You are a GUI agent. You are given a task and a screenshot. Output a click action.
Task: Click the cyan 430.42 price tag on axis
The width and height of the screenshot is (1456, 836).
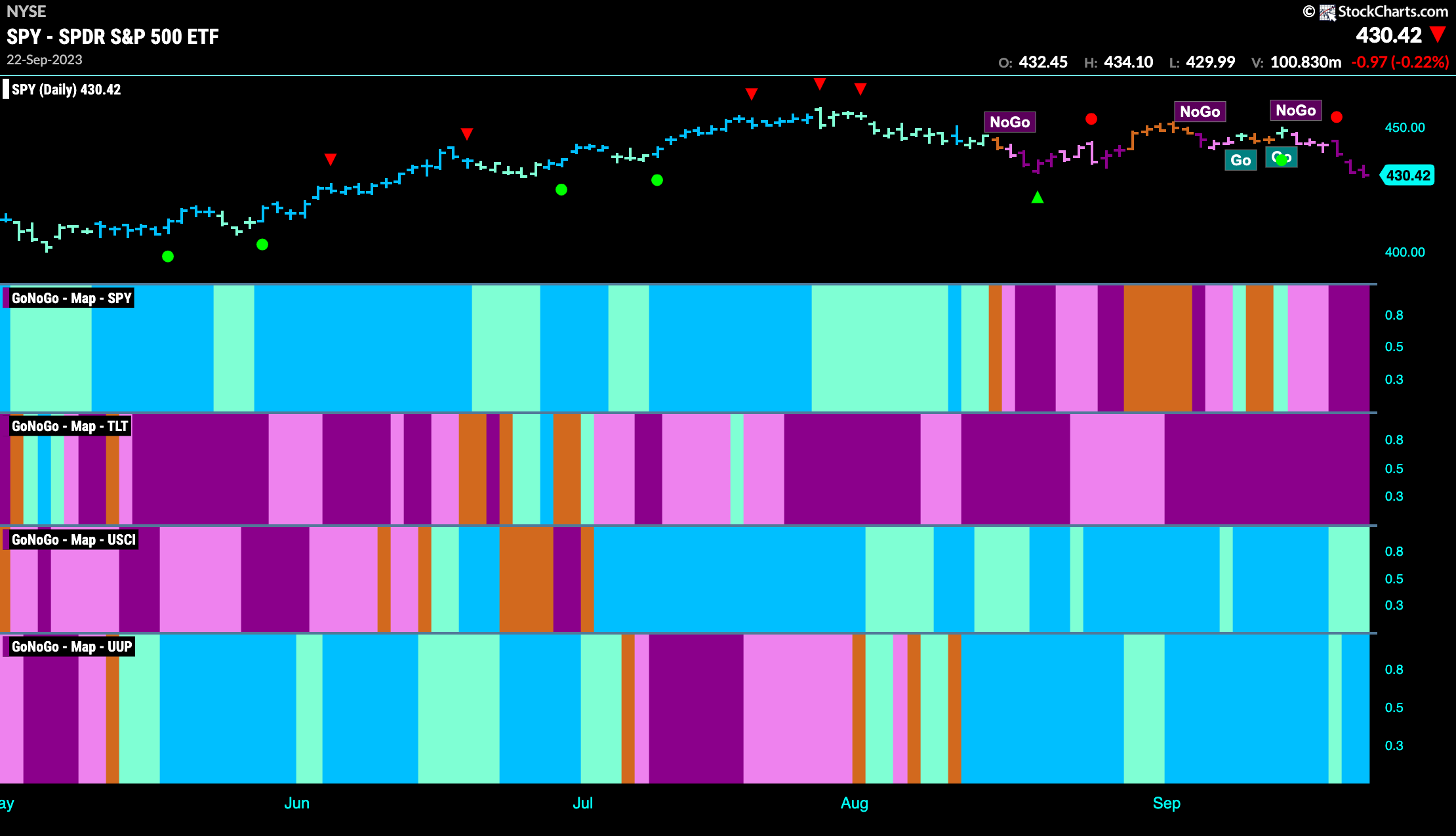[1407, 175]
